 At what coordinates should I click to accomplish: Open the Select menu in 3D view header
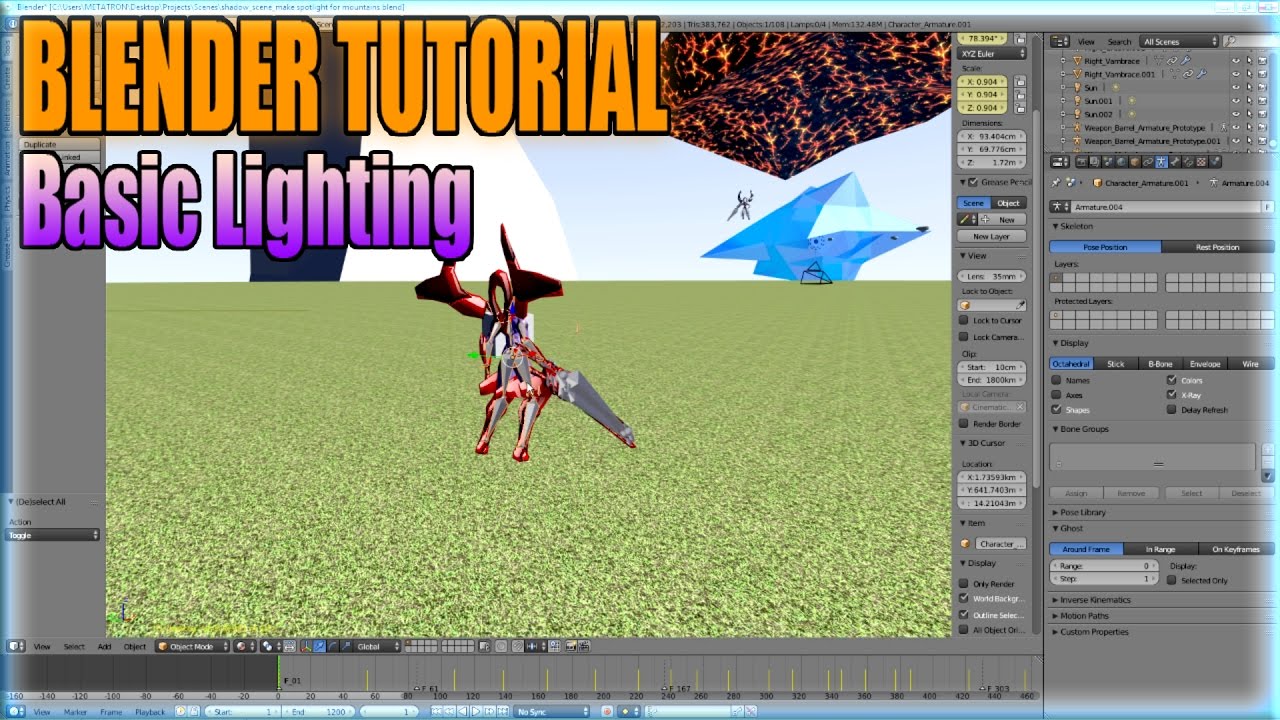(x=74, y=646)
